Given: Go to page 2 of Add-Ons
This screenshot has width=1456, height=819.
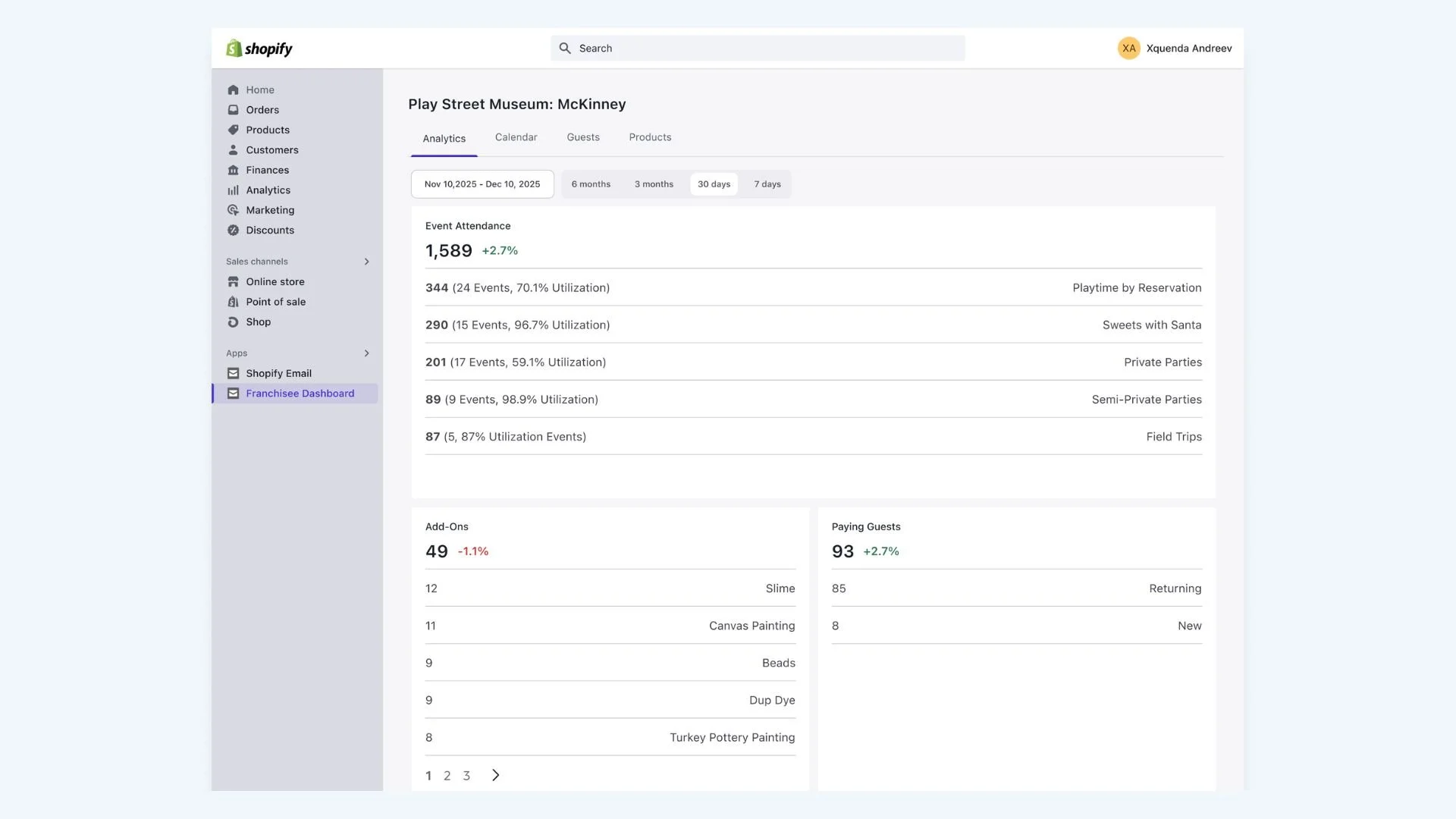Looking at the screenshot, I should [447, 776].
